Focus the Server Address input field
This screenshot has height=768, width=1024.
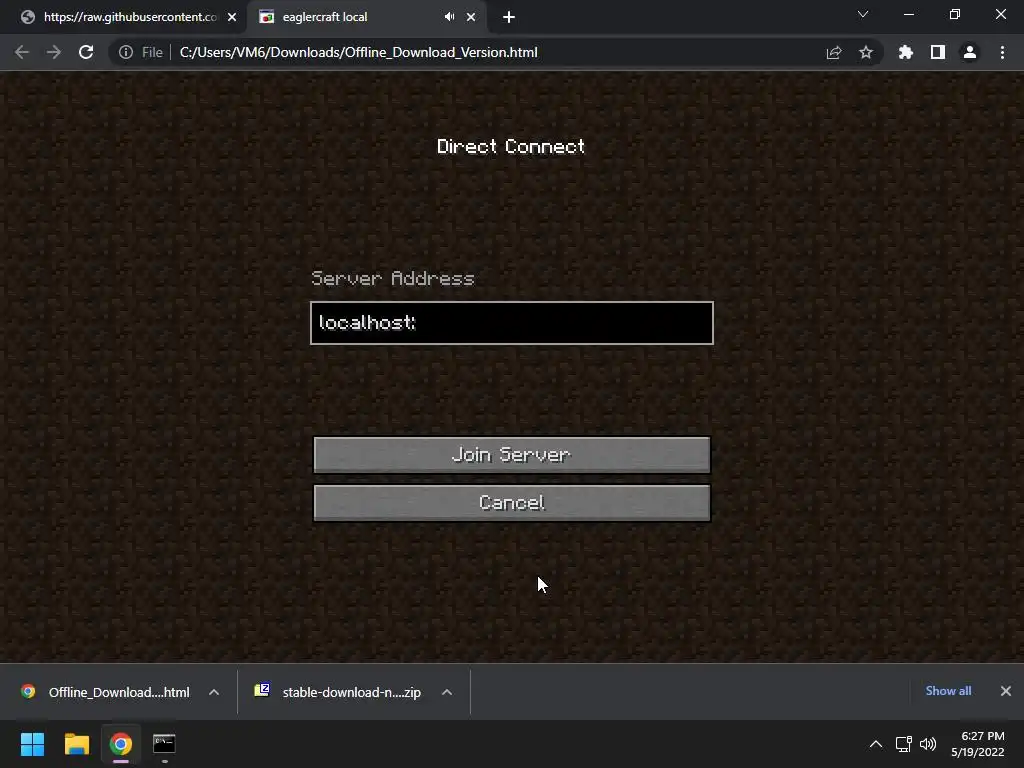point(512,323)
